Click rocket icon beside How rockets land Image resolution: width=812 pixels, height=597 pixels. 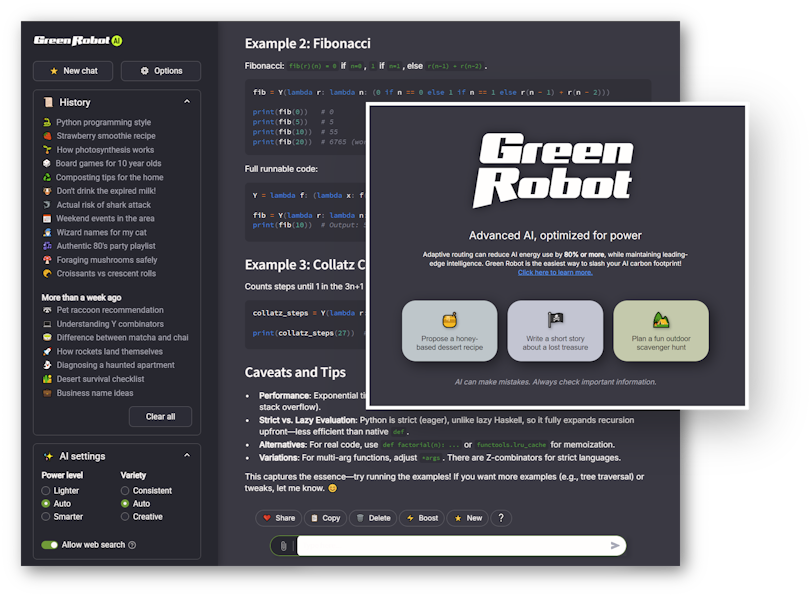(x=47, y=352)
